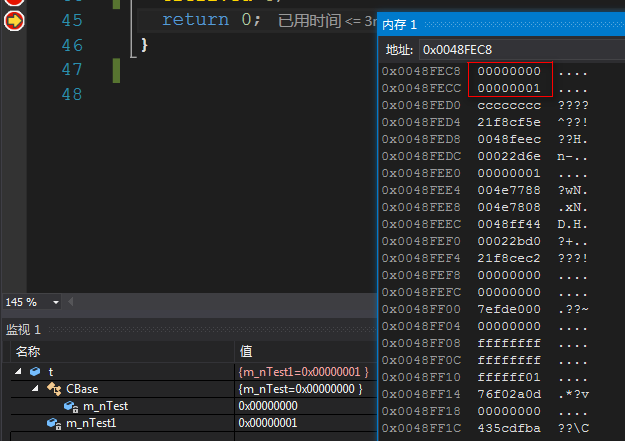Viewport: 625px width, 441px height.
Task: Select the m_nTest value 0x00000000
Action: (x=268, y=406)
